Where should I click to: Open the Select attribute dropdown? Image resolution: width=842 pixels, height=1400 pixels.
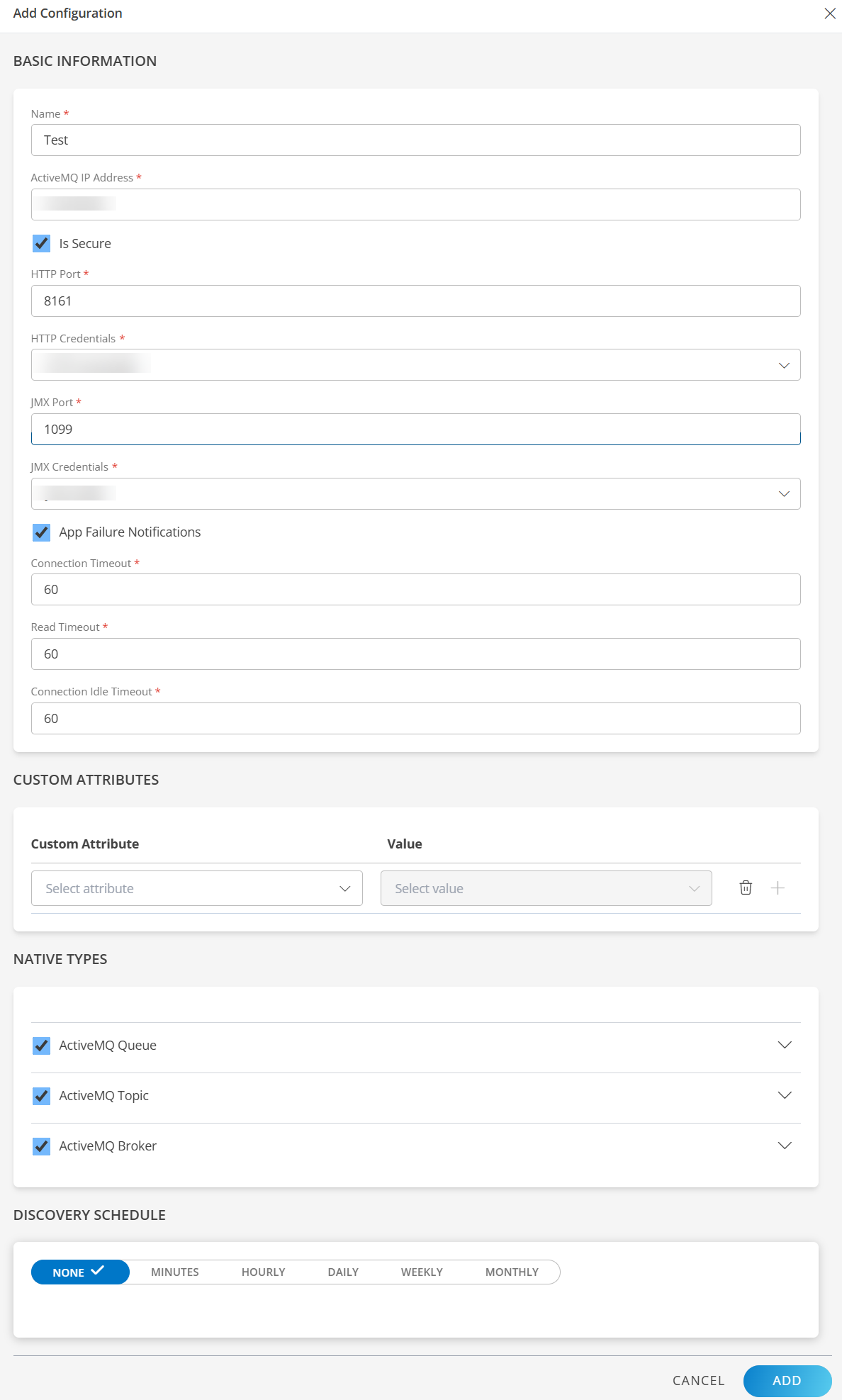point(197,888)
